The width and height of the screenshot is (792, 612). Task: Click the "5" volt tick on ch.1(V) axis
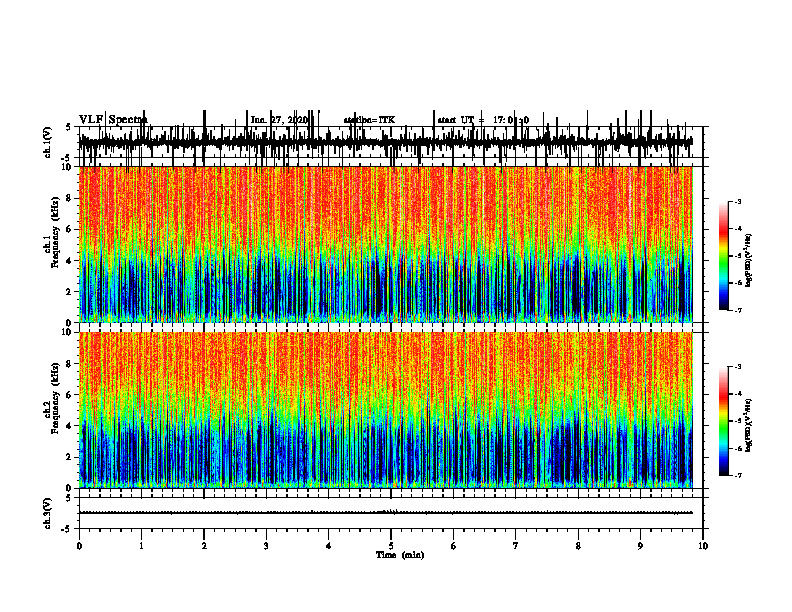click(68, 128)
